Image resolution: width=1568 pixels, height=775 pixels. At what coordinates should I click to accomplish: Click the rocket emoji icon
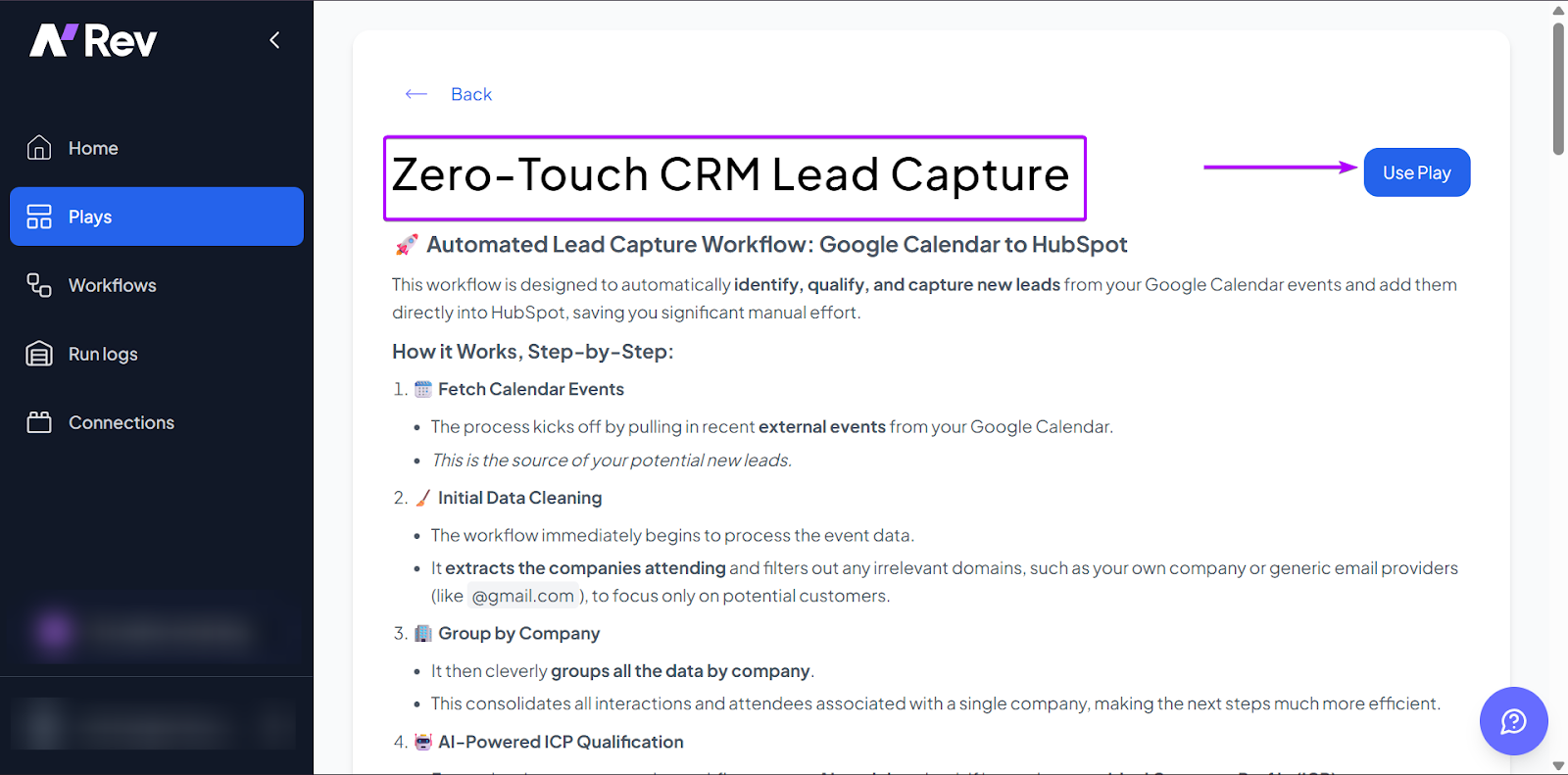pos(407,245)
